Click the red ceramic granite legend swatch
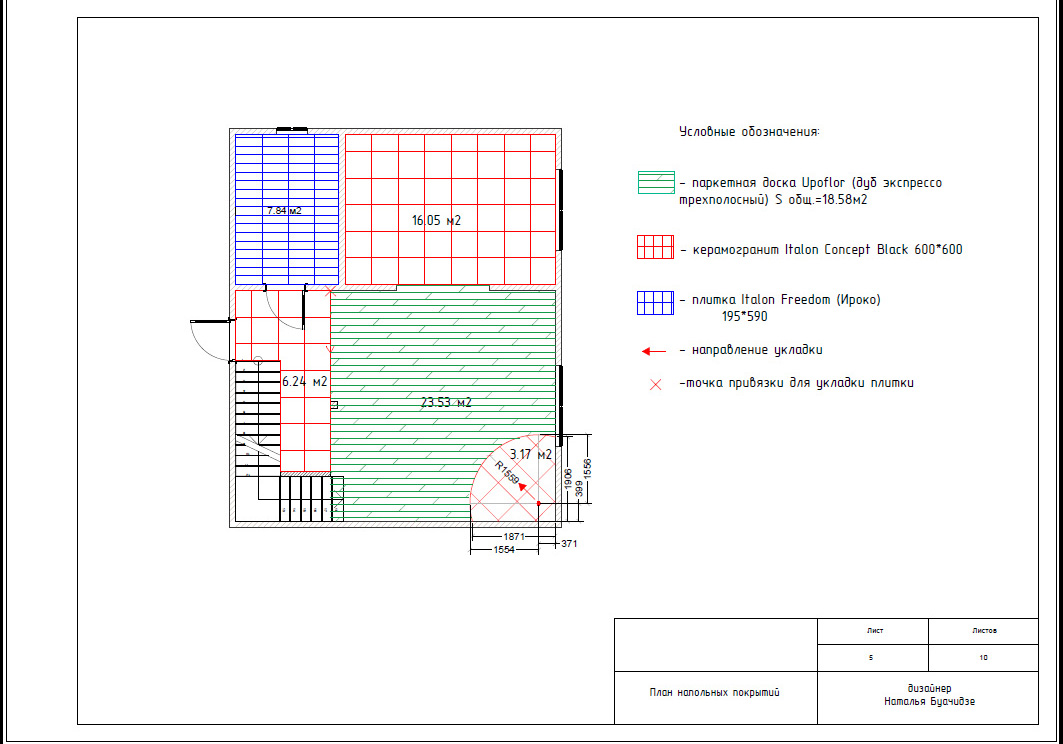The image size is (1063, 744). click(656, 247)
